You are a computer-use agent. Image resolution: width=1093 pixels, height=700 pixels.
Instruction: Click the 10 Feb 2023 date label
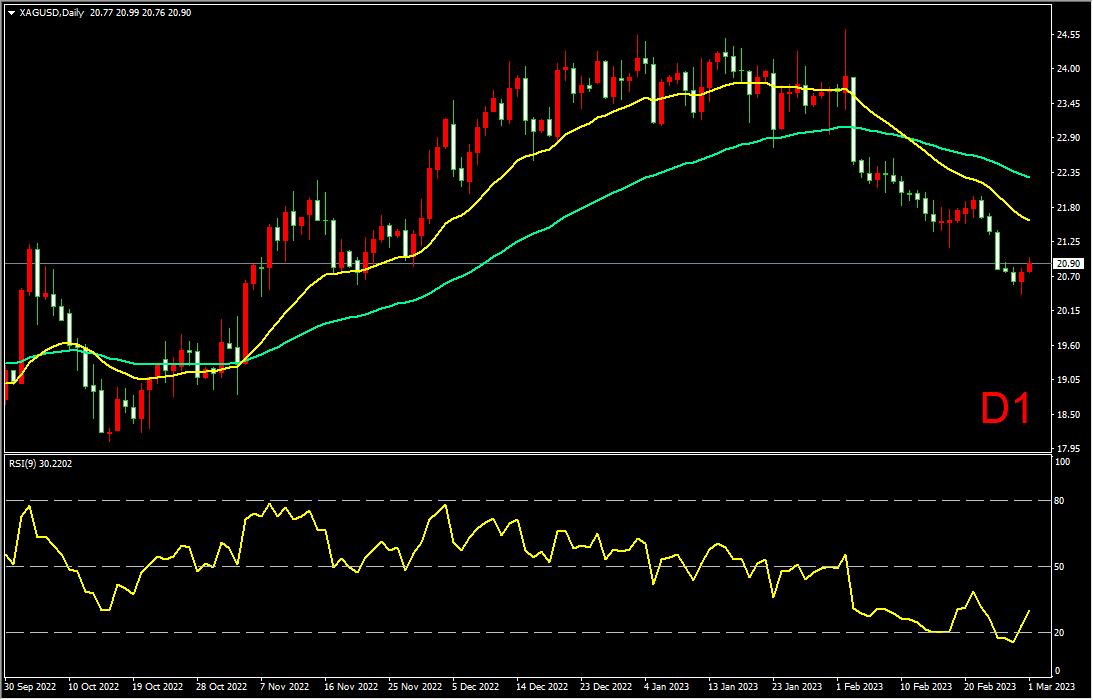pos(924,687)
